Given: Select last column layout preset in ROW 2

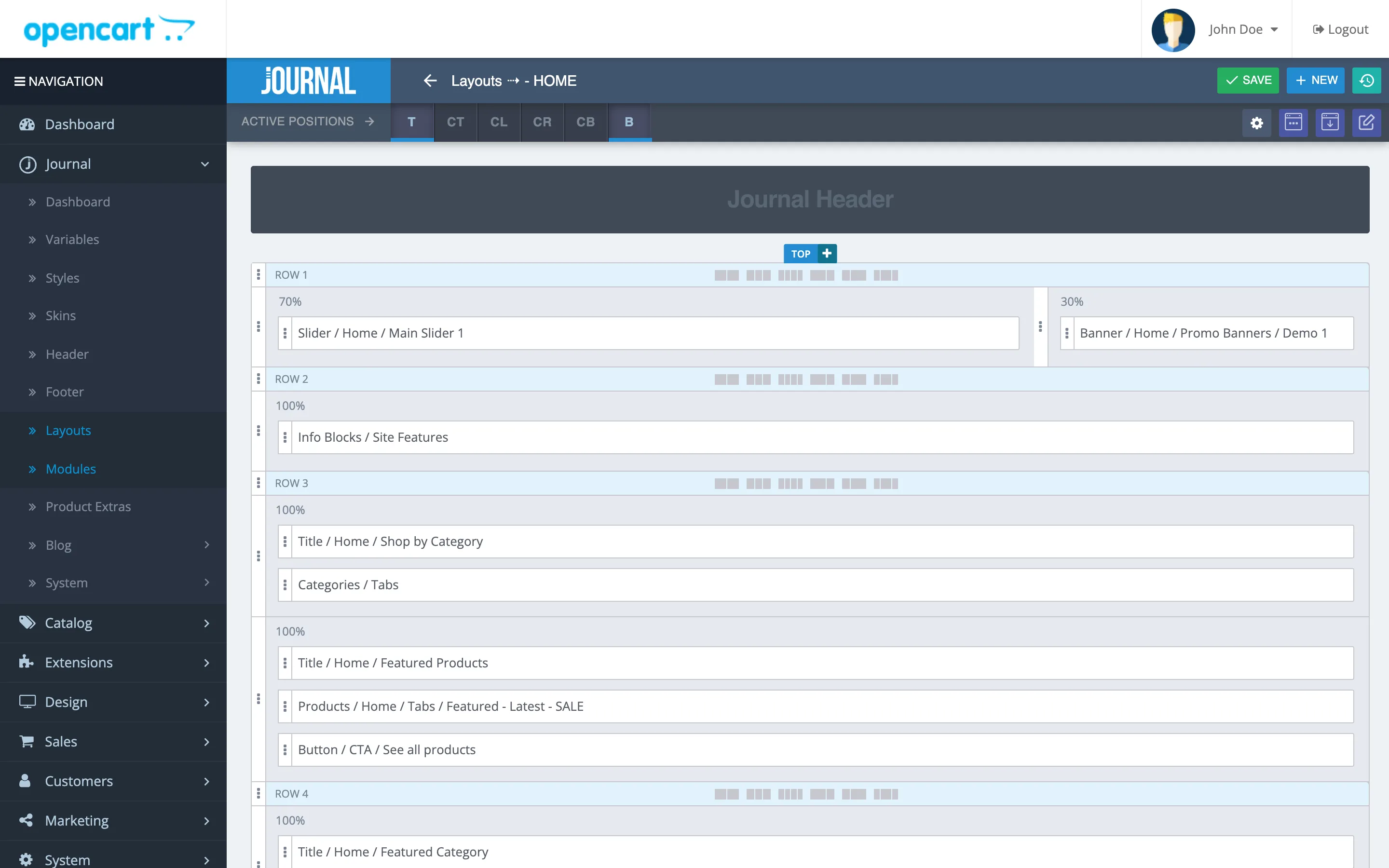Looking at the screenshot, I should tap(885, 380).
